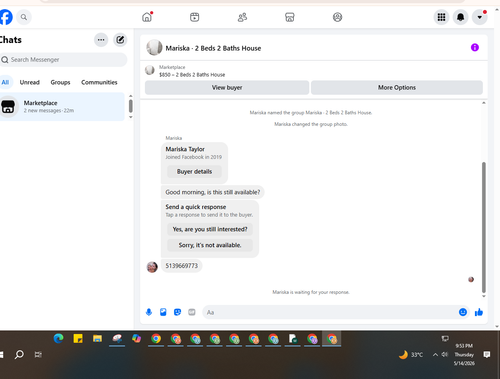Image resolution: width=500 pixels, height=379 pixels.
Task: Open the Video/Reels tab icon
Action: (195, 17)
